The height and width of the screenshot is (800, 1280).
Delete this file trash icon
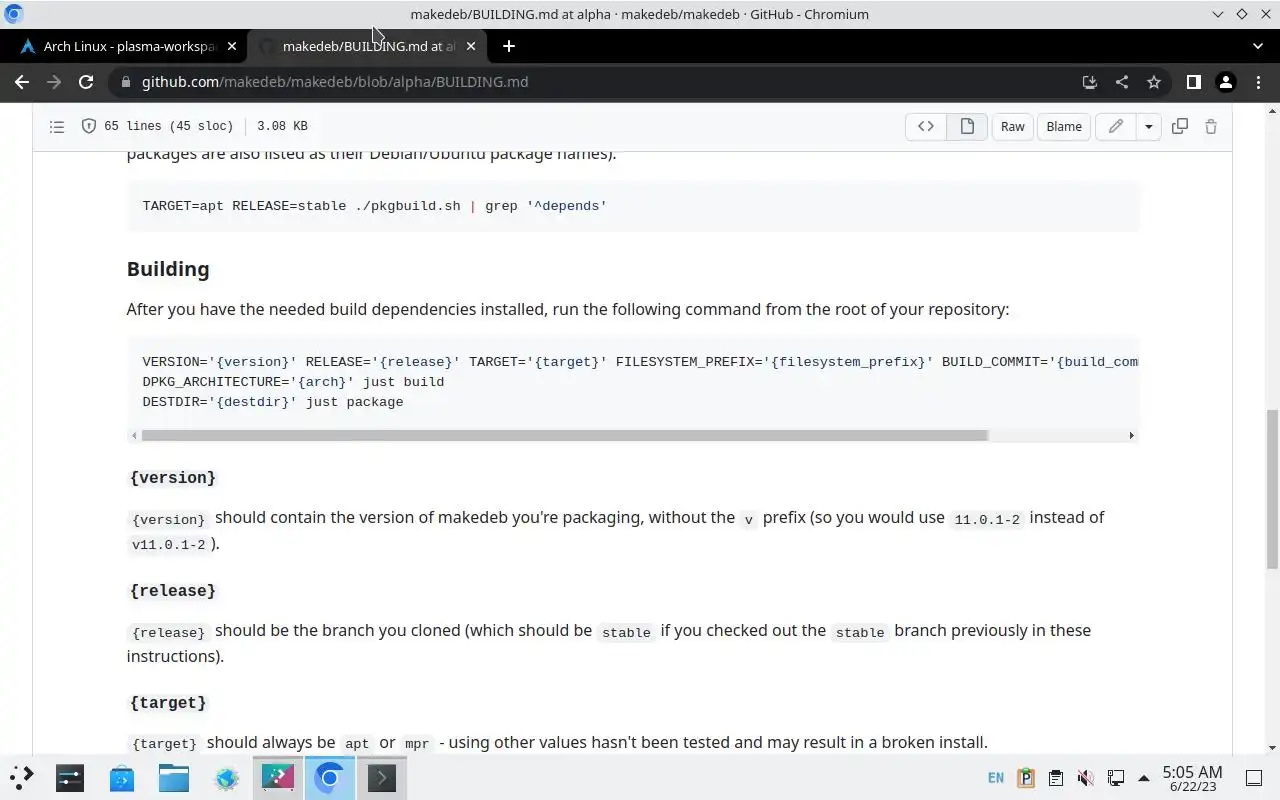pos(1211,126)
